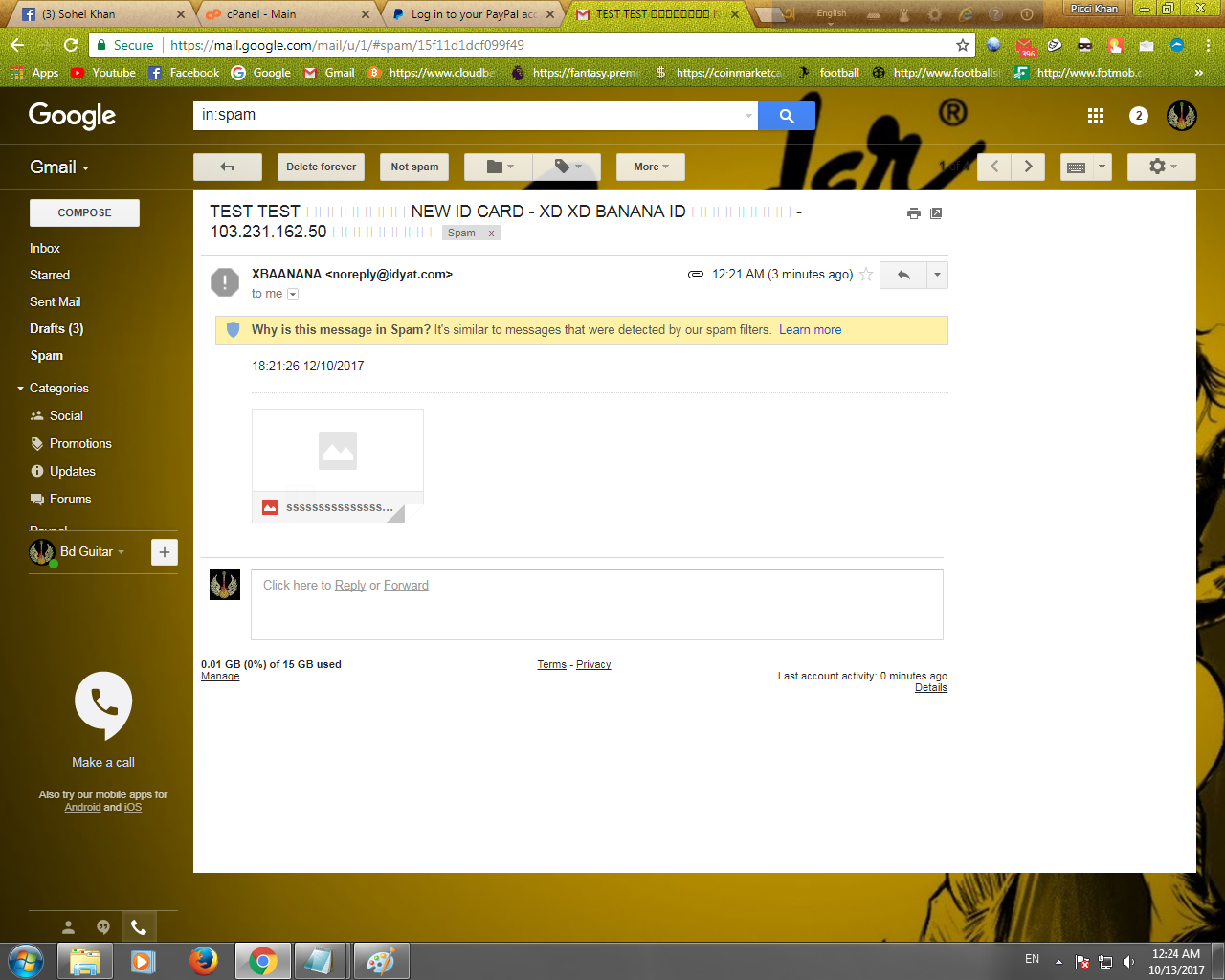This screenshot has width=1225, height=980.
Task: Open the Labels tag menu
Action: coord(568,167)
